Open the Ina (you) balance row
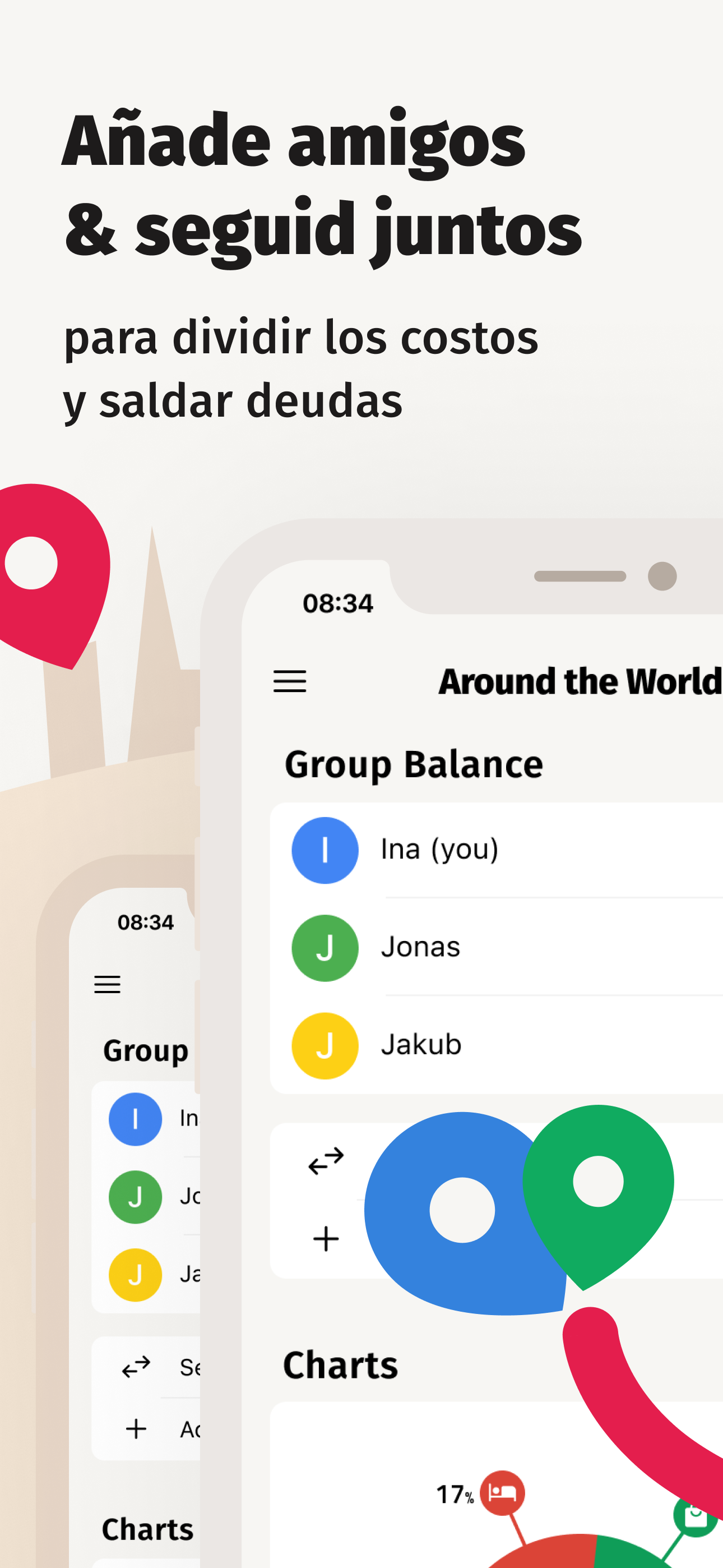 pyautogui.click(x=497, y=850)
